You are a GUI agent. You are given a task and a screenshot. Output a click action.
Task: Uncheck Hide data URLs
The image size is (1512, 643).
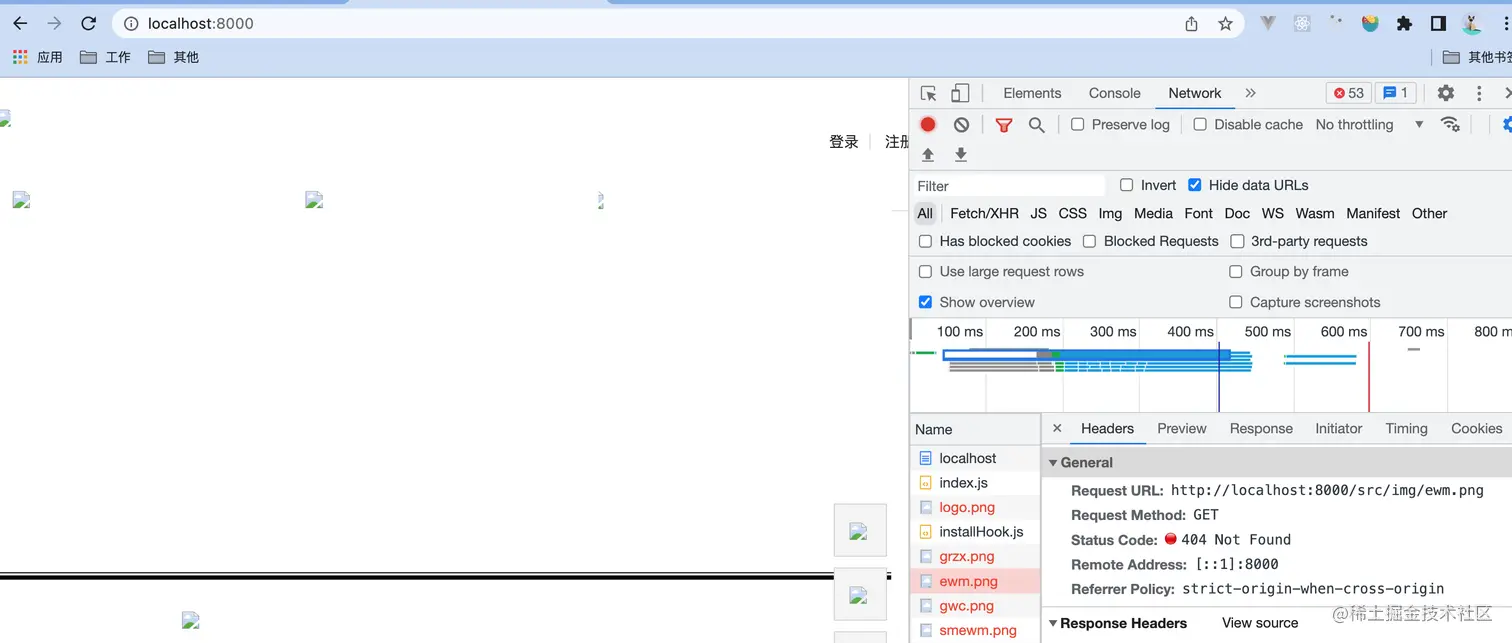click(1195, 185)
